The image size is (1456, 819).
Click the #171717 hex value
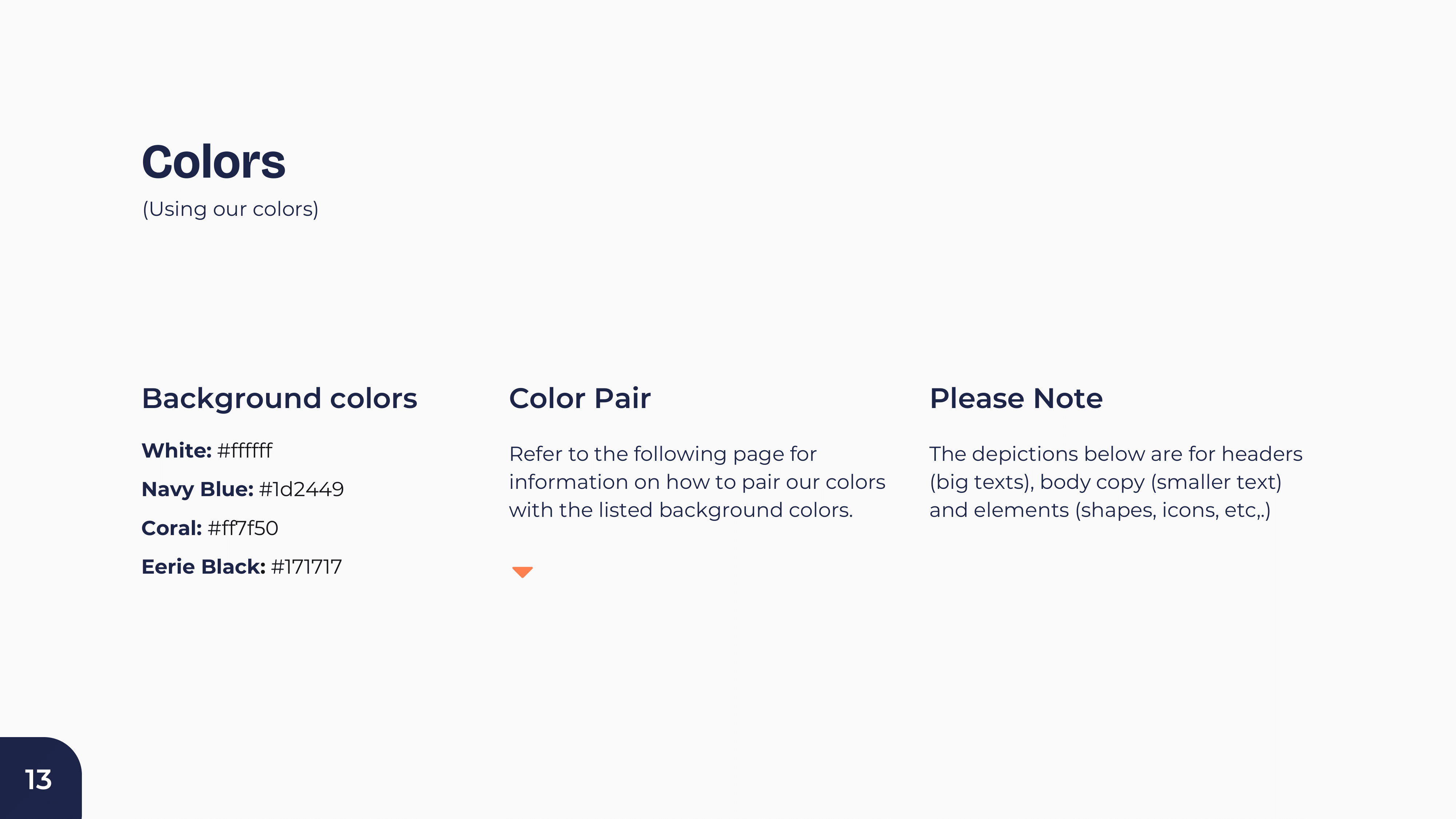click(x=306, y=566)
